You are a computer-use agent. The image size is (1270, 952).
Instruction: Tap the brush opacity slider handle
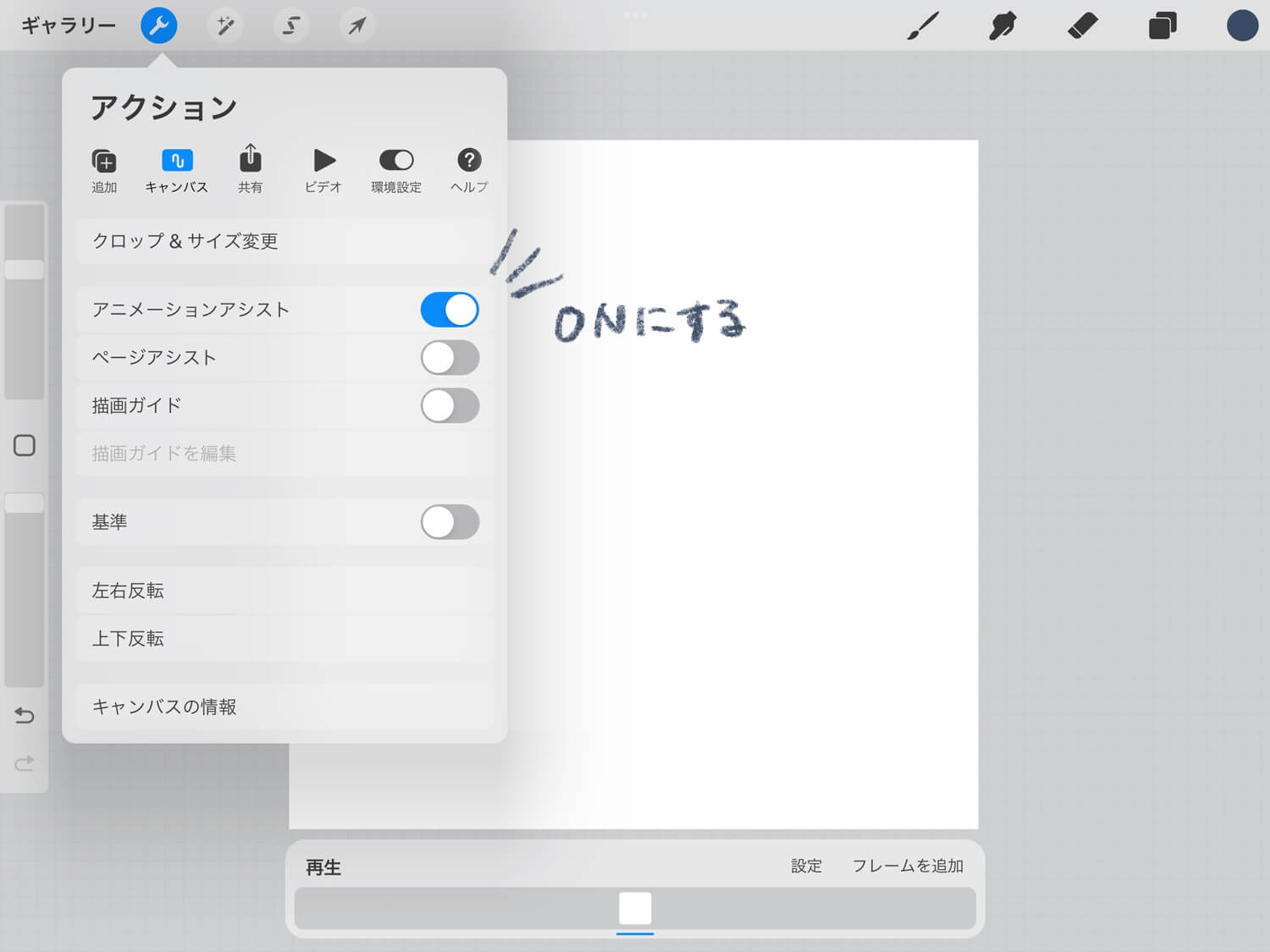tap(25, 503)
